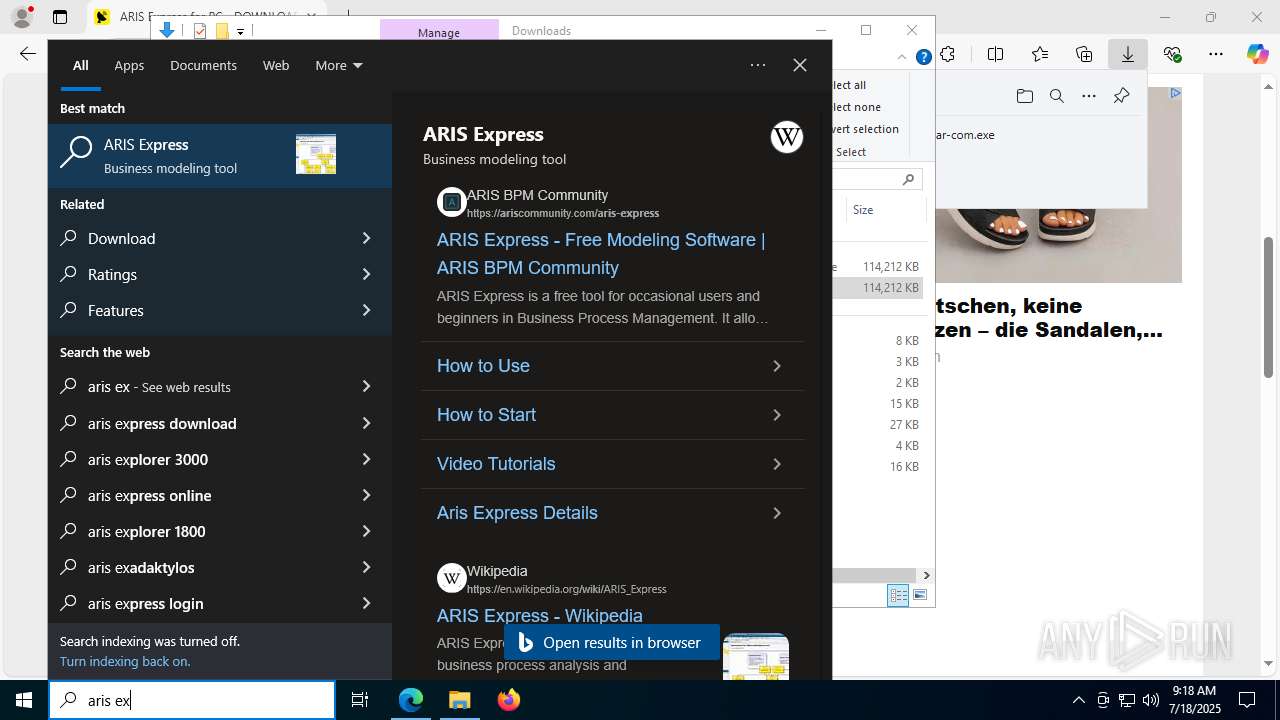Click the Wikipedia result site icon
Screen dimensions: 1280x720
[452, 578]
